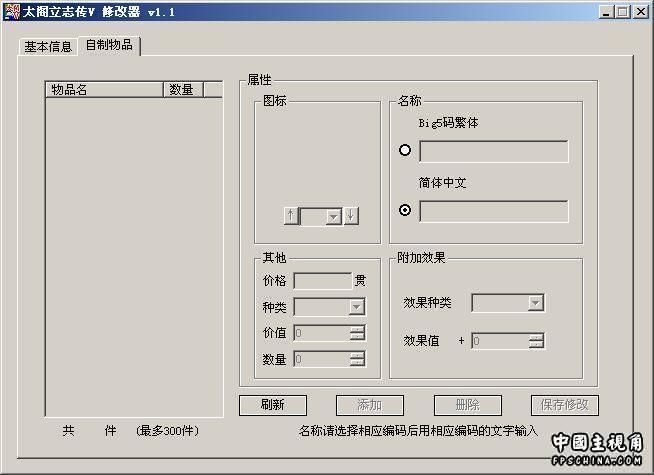Click the up arrow beside icon selector

click(291, 216)
